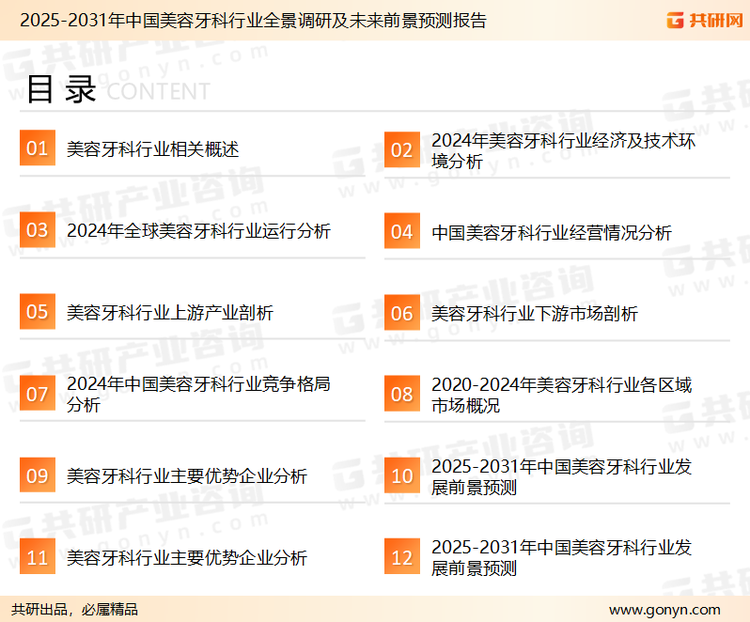The height and width of the screenshot is (622, 750).
Task: Click the orange 07 chapter badge
Action: click(37, 393)
